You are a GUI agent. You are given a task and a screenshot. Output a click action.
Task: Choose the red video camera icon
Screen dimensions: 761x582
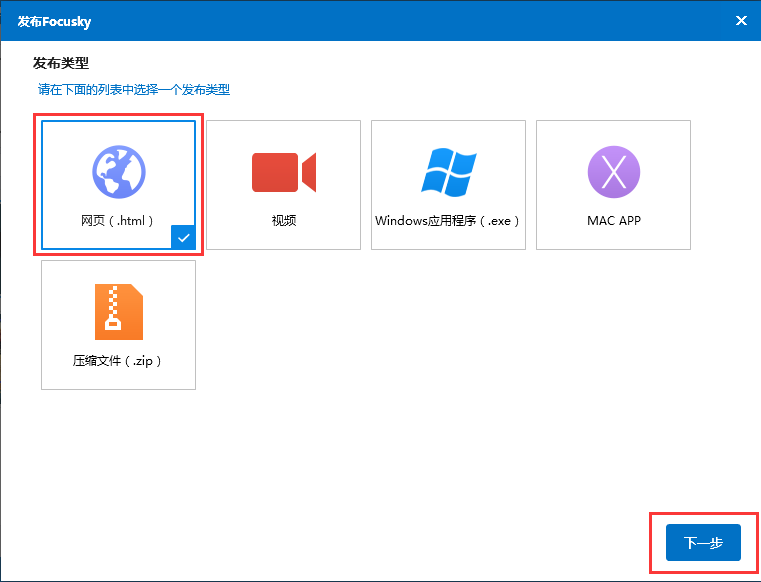click(x=284, y=172)
